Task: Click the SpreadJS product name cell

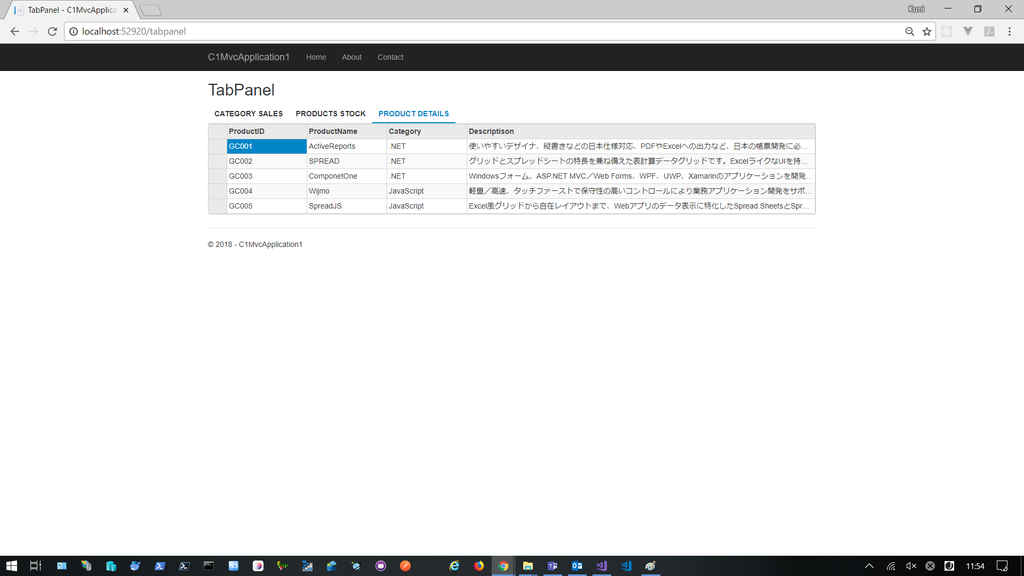Action: coord(346,206)
